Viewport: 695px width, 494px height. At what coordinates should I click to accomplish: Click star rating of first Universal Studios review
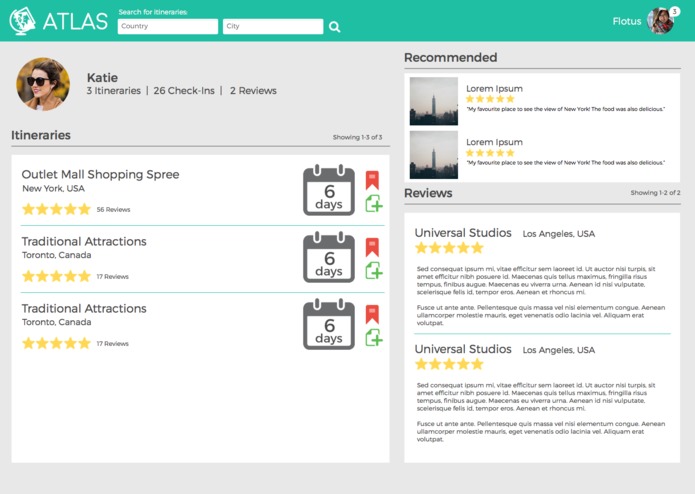pos(449,248)
